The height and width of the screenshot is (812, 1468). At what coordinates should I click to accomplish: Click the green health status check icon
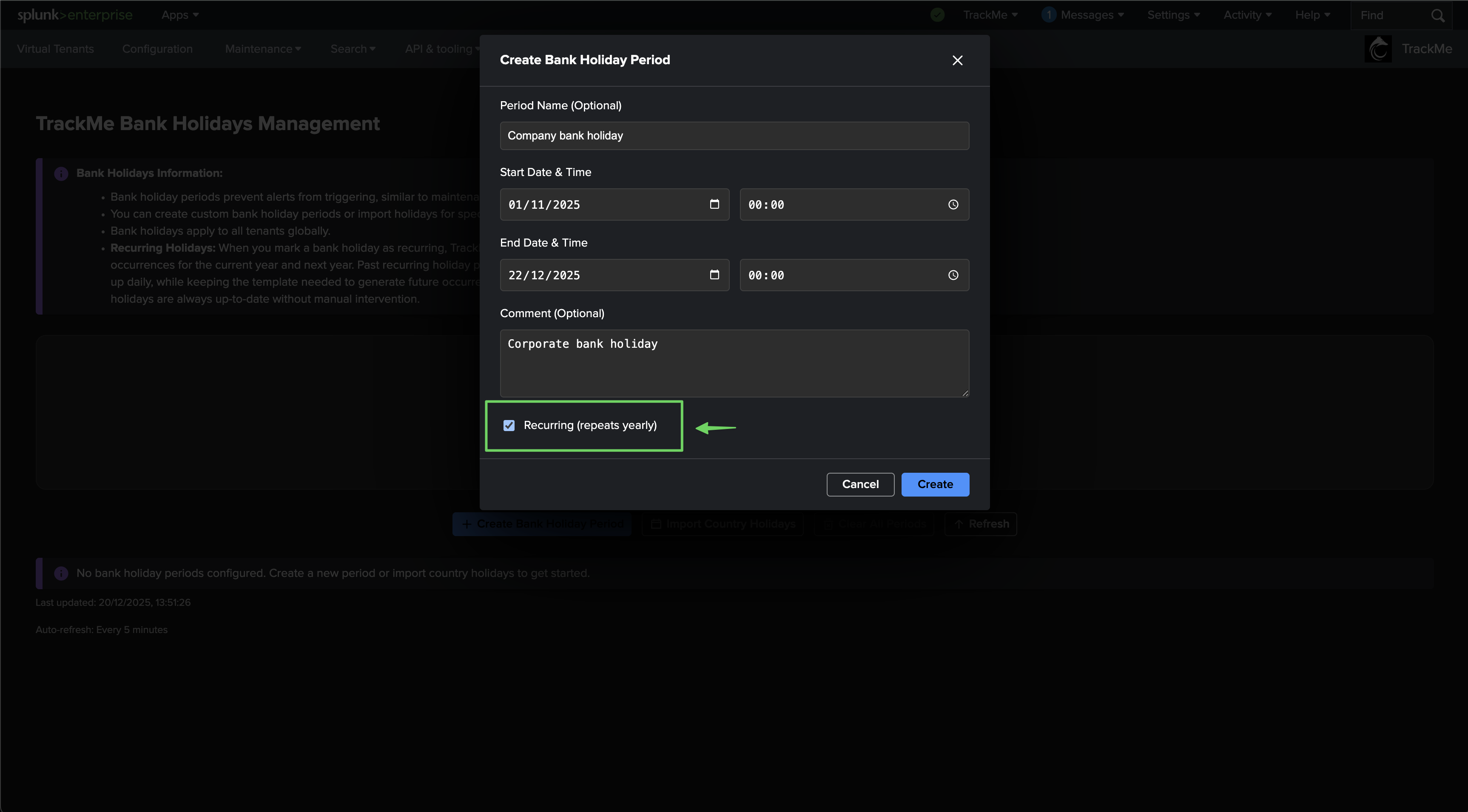click(x=937, y=15)
